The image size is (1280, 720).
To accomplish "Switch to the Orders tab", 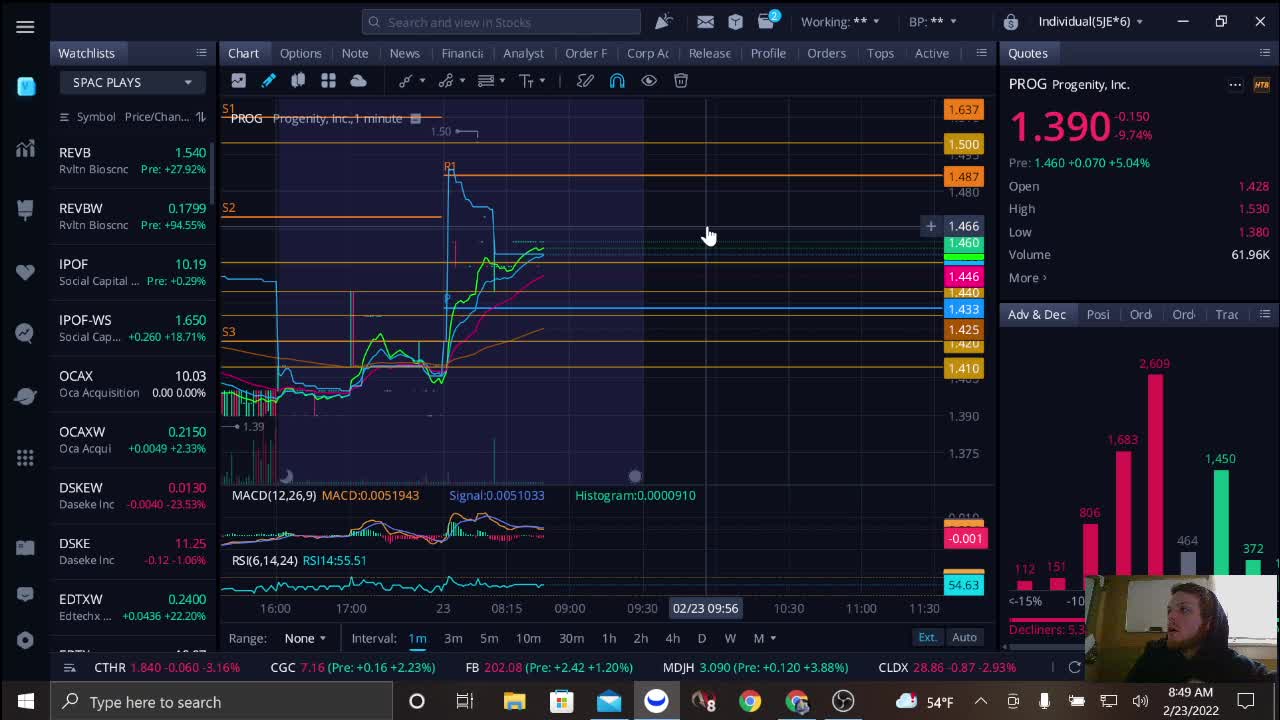I will click(826, 53).
